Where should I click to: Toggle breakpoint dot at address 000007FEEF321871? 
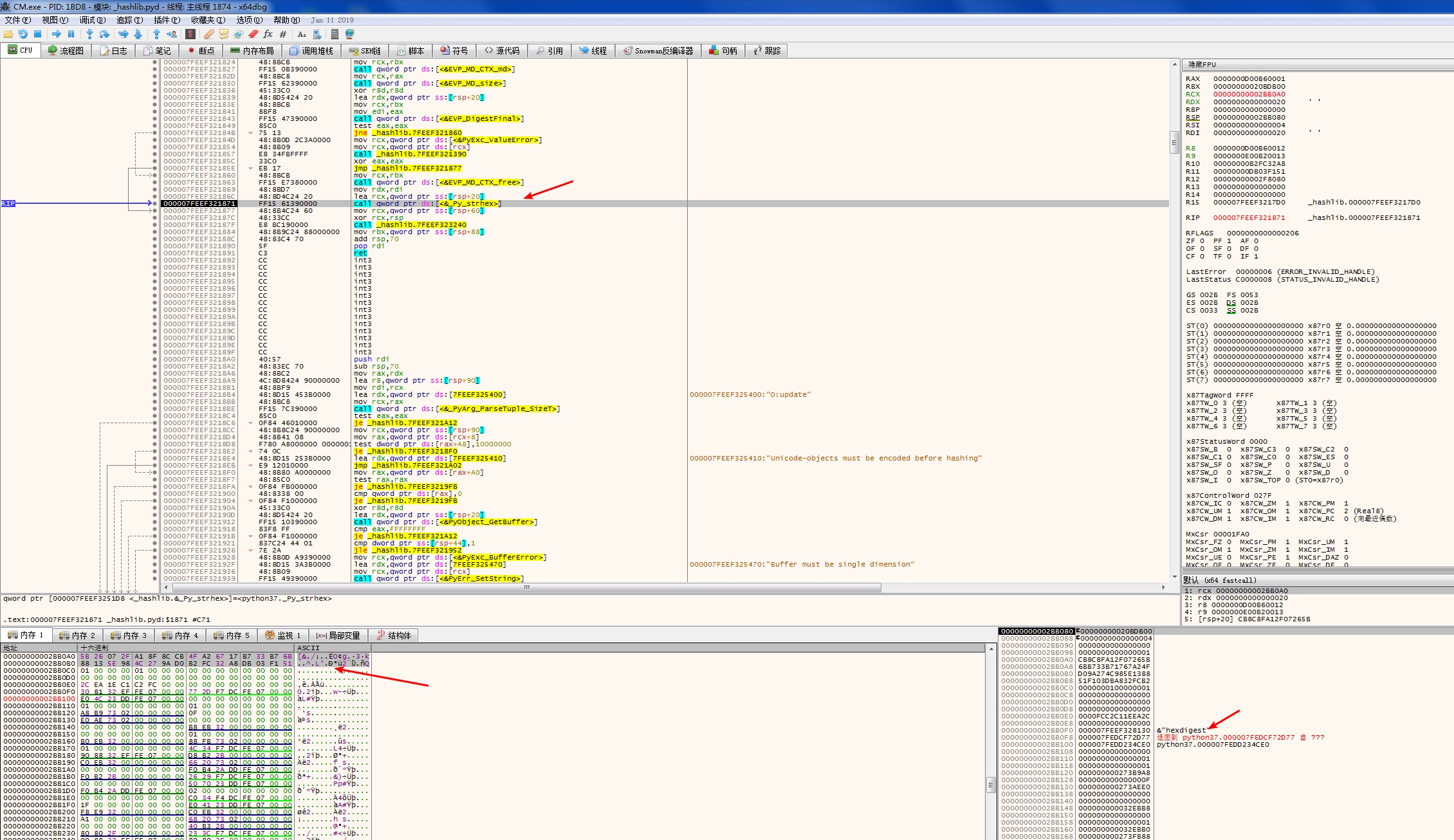(x=154, y=204)
